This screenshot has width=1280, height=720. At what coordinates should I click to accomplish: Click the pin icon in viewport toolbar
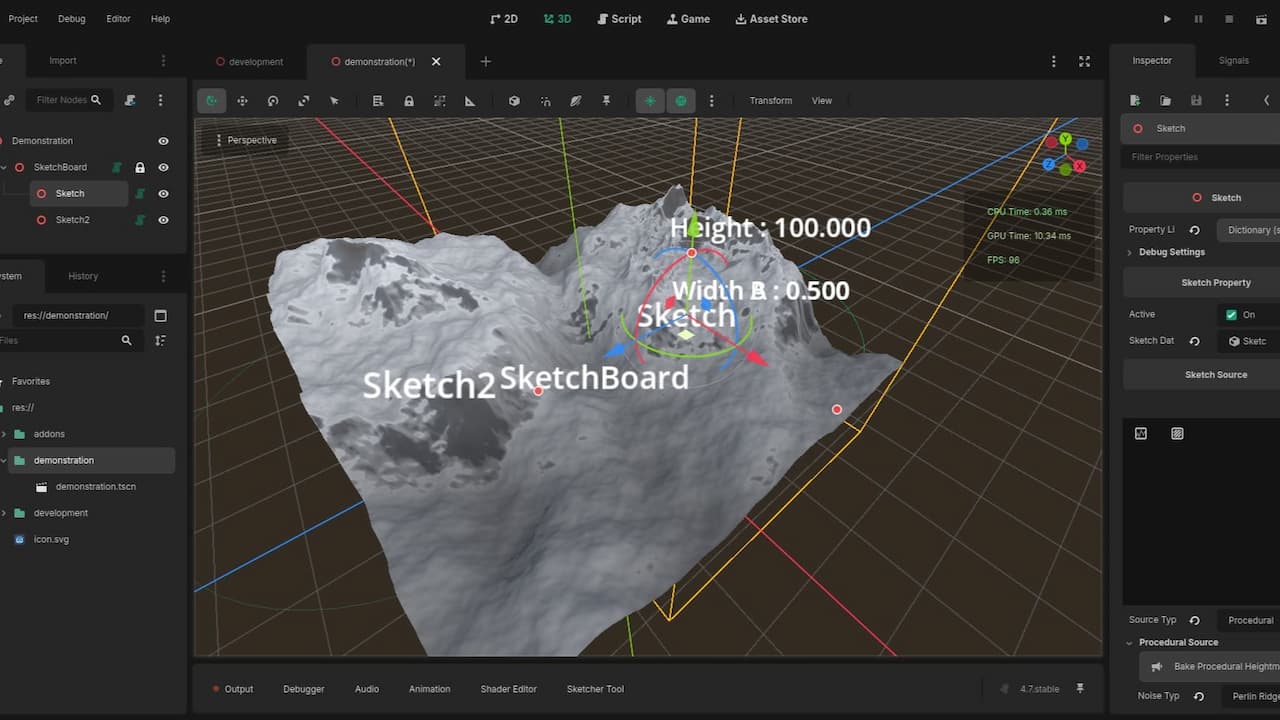(x=606, y=101)
